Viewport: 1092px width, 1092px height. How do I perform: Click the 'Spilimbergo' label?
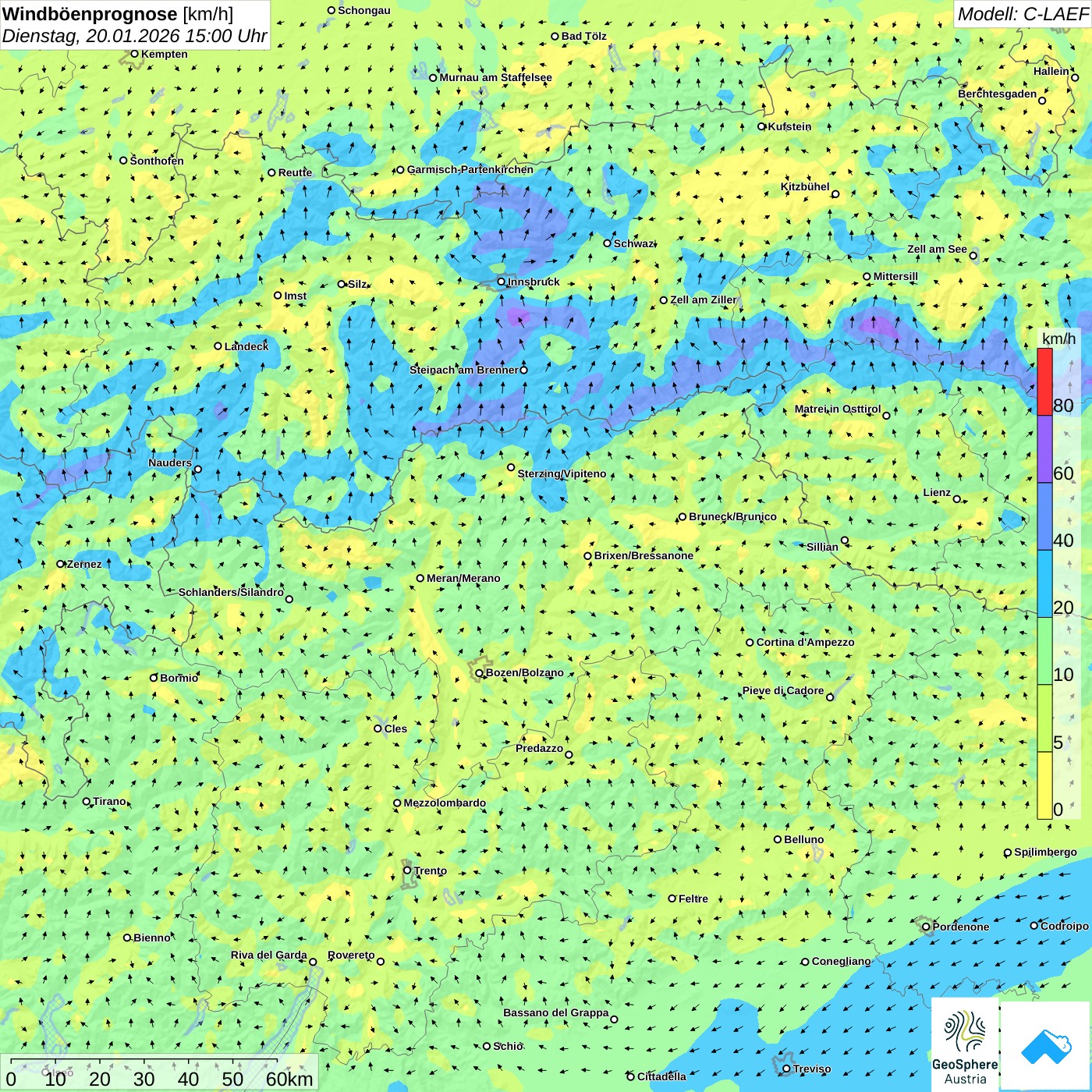[1045, 852]
